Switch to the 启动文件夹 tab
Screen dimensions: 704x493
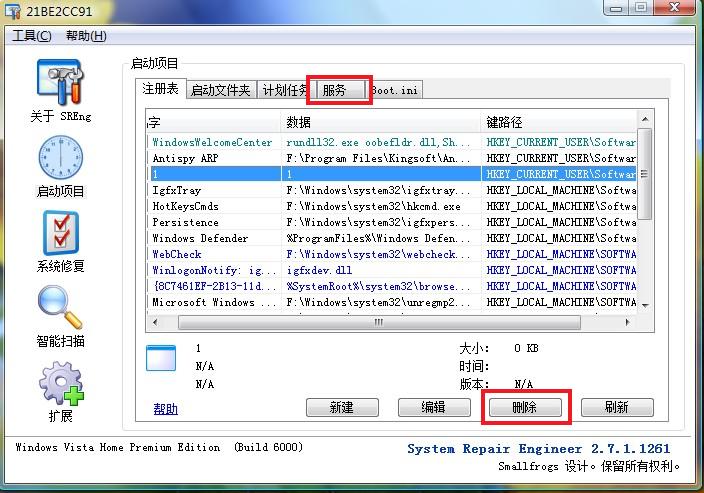point(221,90)
